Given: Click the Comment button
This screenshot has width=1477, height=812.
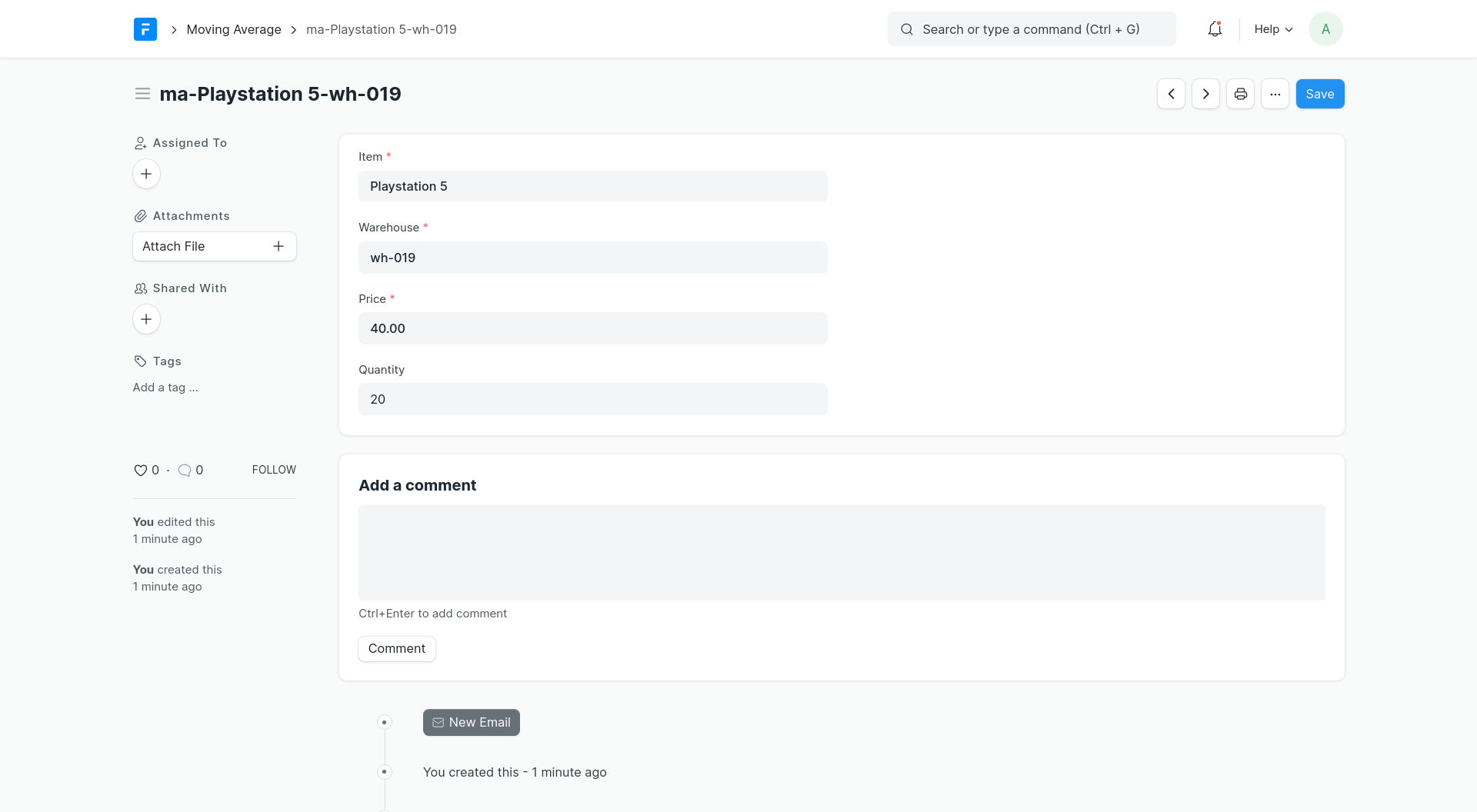Looking at the screenshot, I should (397, 648).
